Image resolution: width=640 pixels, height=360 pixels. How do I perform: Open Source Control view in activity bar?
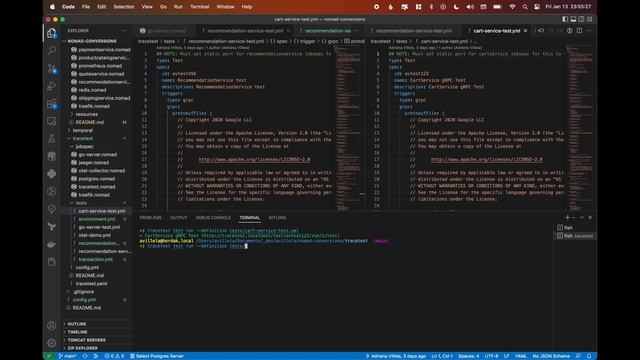[x=52, y=68]
